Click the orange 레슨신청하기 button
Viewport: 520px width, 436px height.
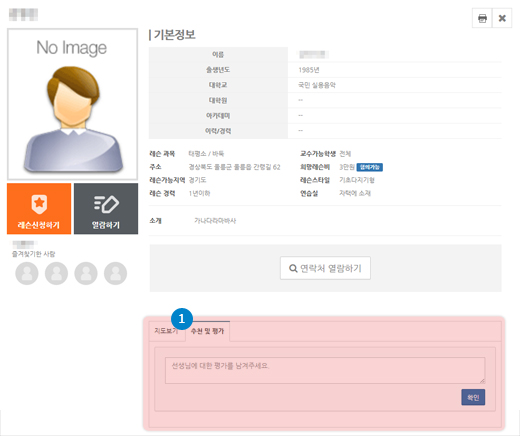pyautogui.click(x=39, y=209)
